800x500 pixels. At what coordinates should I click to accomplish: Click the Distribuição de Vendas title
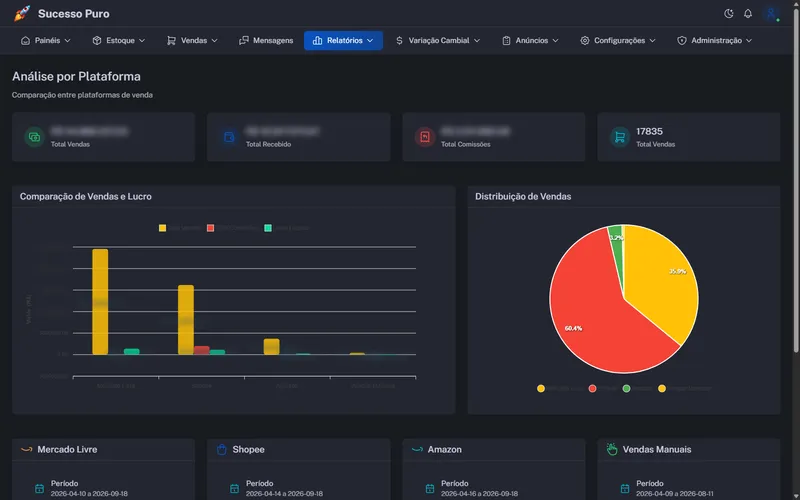[523, 196]
